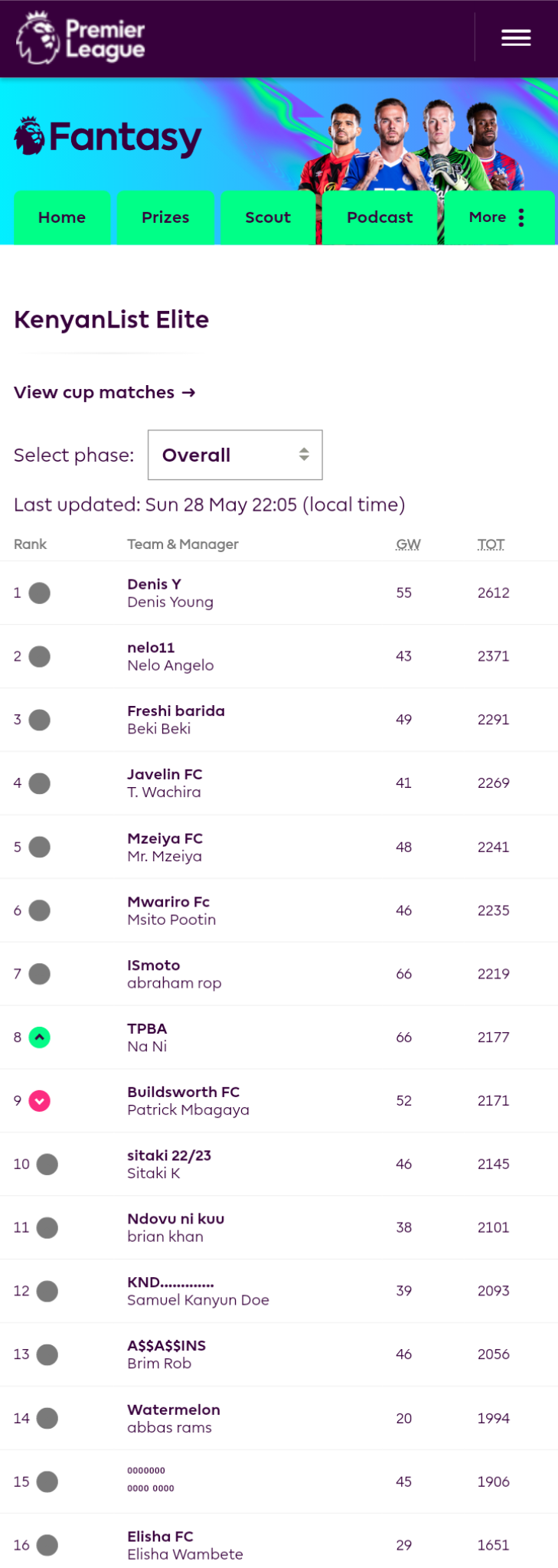Click the grey rank indicator for Watermelon
Viewport: 558px width, 1568px height.
coord(47,1418)
